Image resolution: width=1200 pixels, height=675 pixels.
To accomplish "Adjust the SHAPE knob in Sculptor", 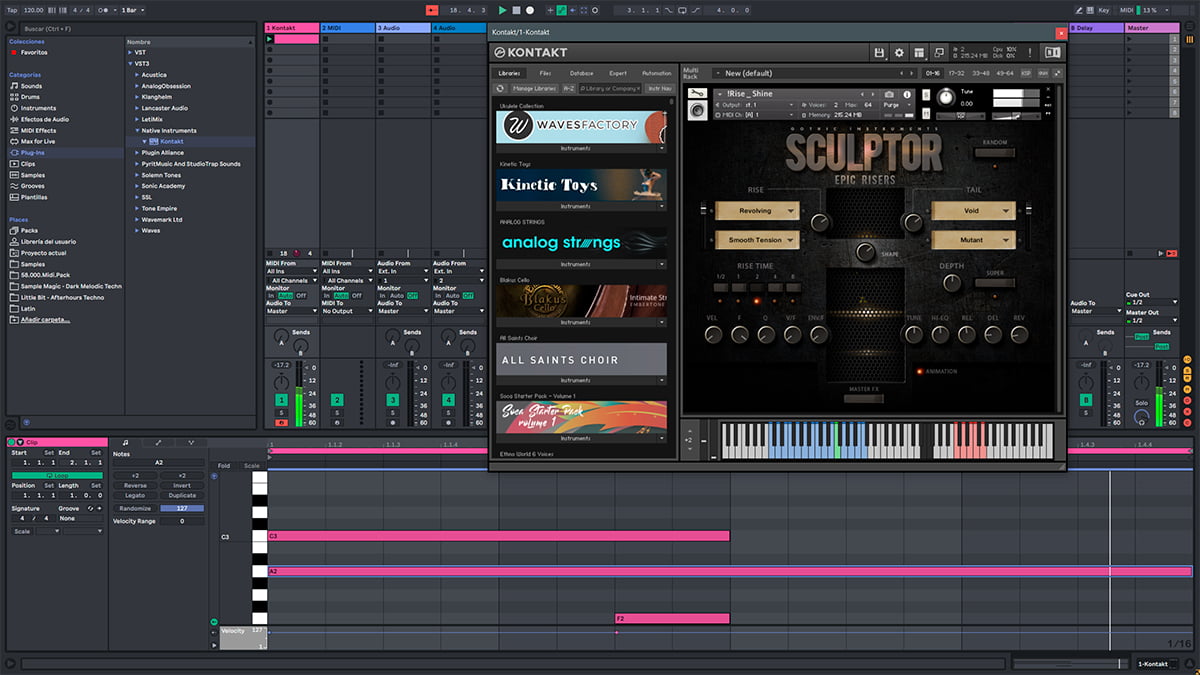I will (864, 251).
